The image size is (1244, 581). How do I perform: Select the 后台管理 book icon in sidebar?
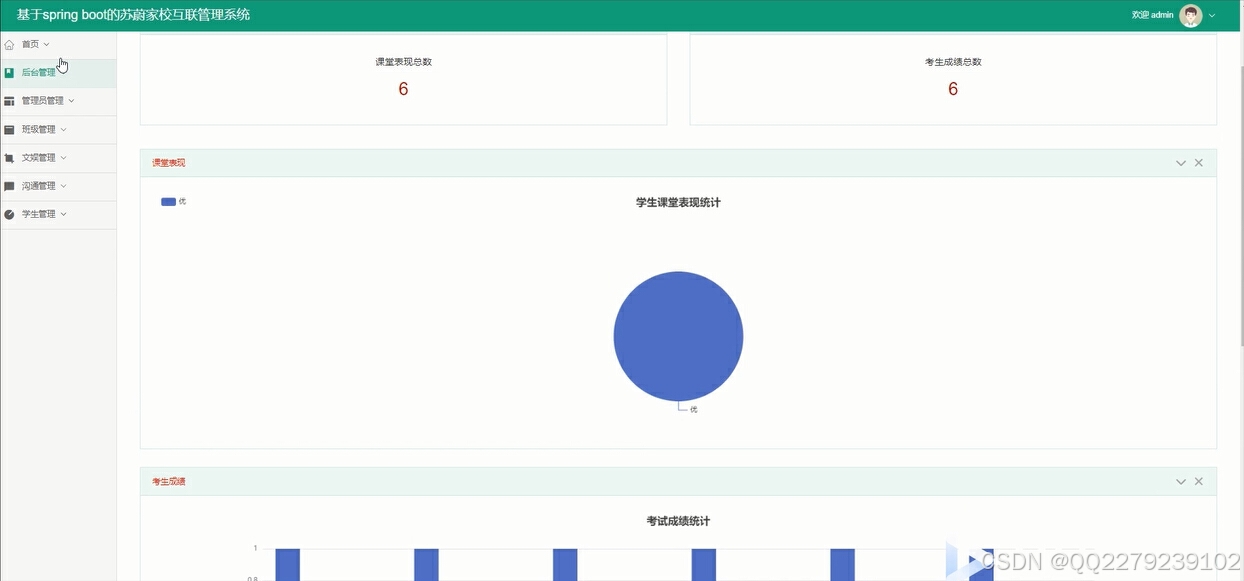pyautogui.click(x=11, y=71)
